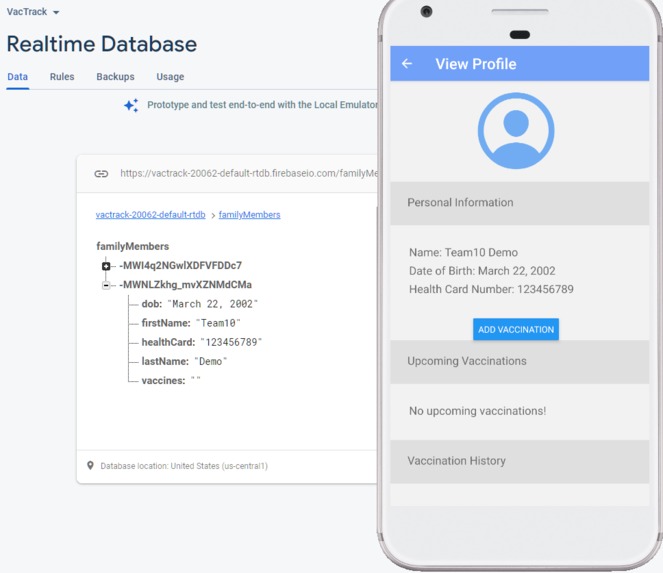Image resolution: width=663 pixels, height=573 pixels.
Task: Click the familyMembers root node label
Action: pyautogui.click(x=133, y=246)
